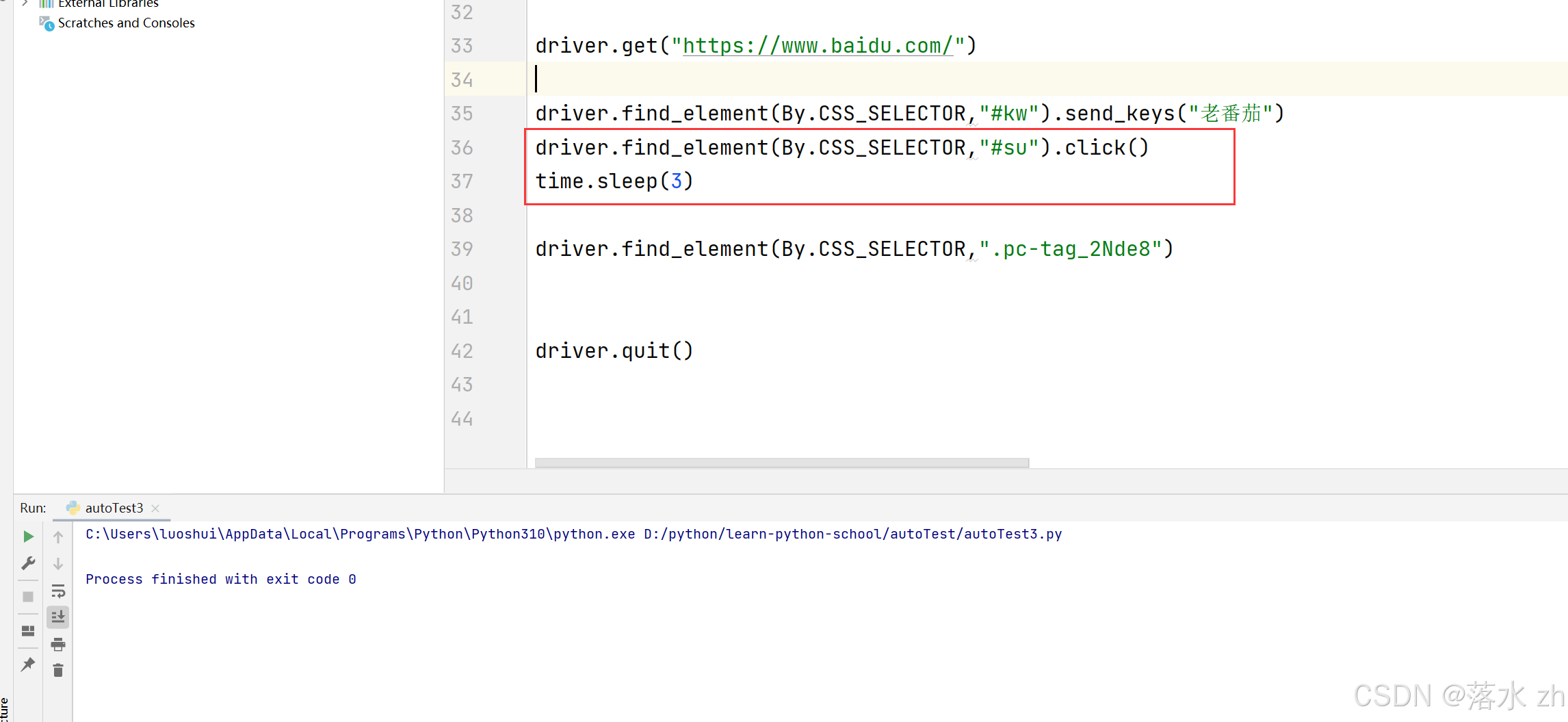Click gutter line number 36
This screenshot has width=1568, height=722.
[x=462, y=147]
